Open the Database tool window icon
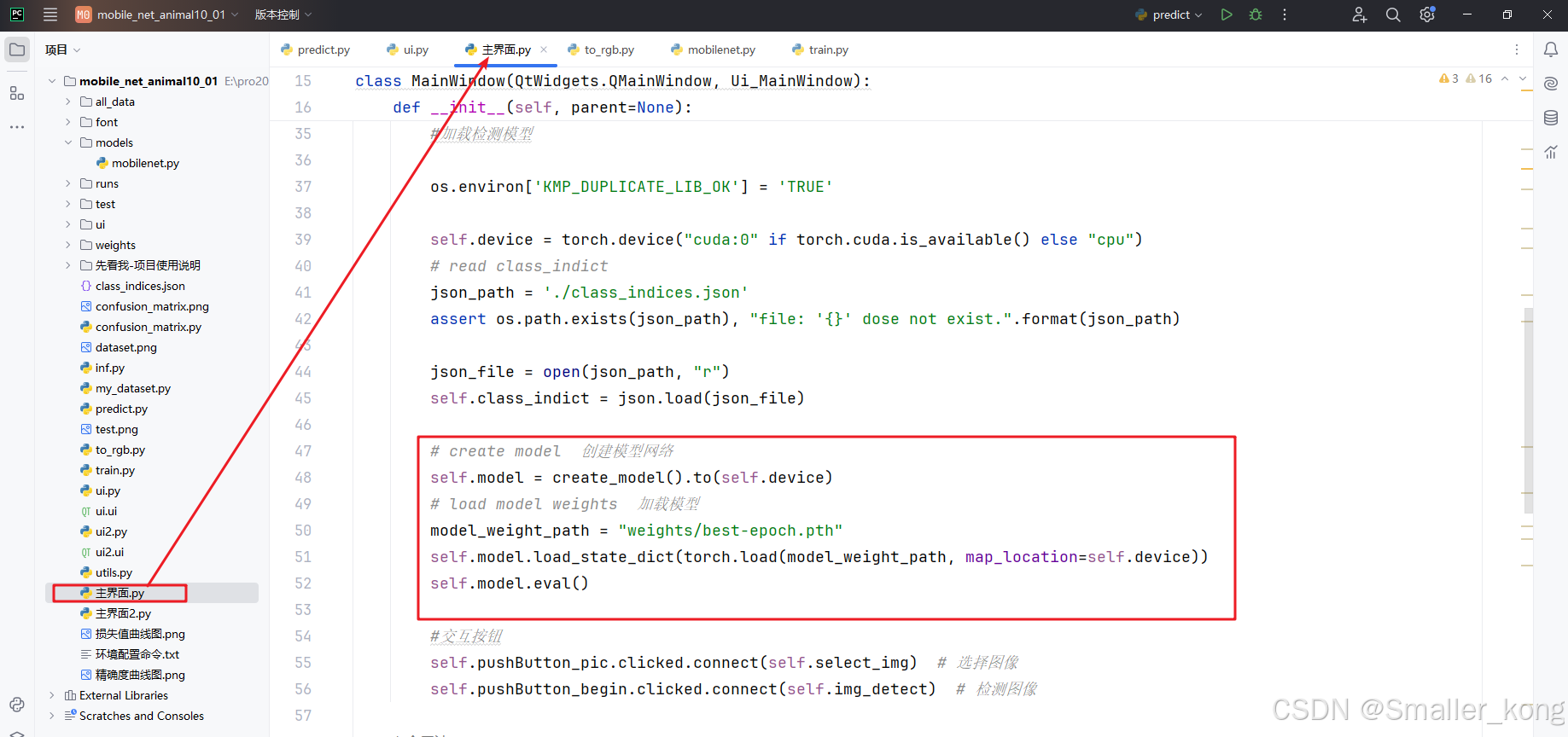 tap(1551, 118)
